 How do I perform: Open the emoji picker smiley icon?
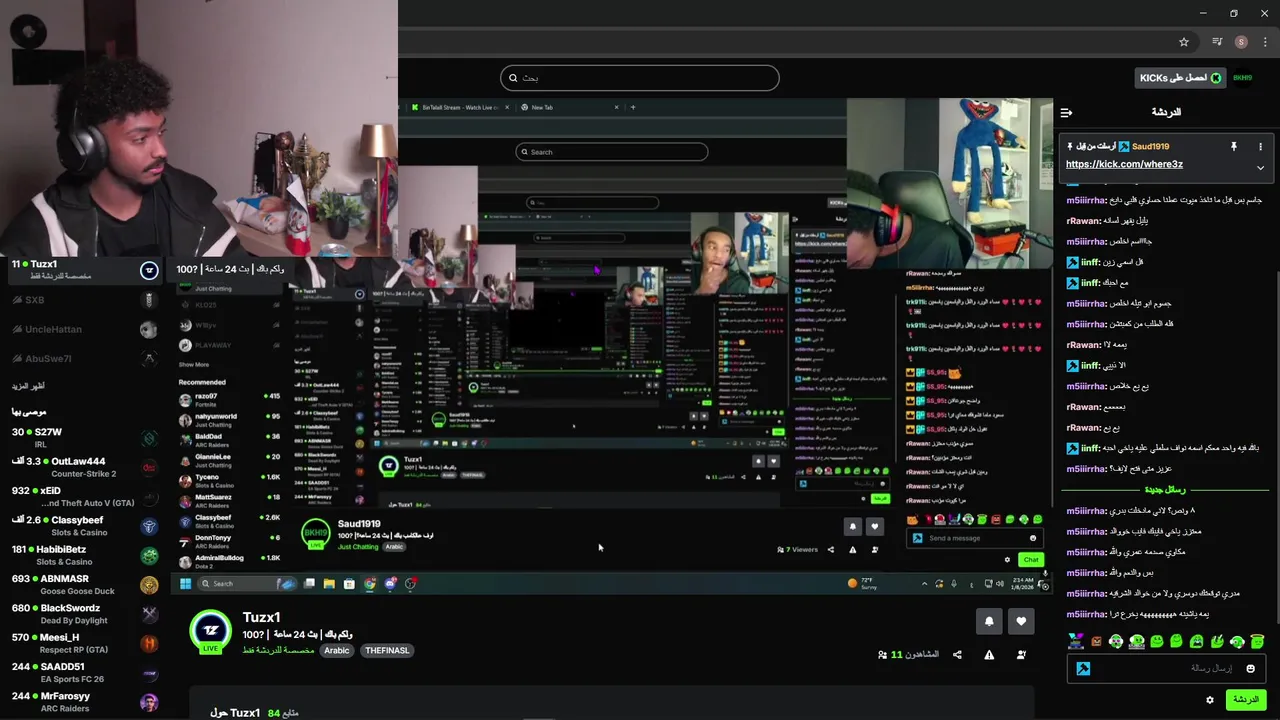point(1250,668)
